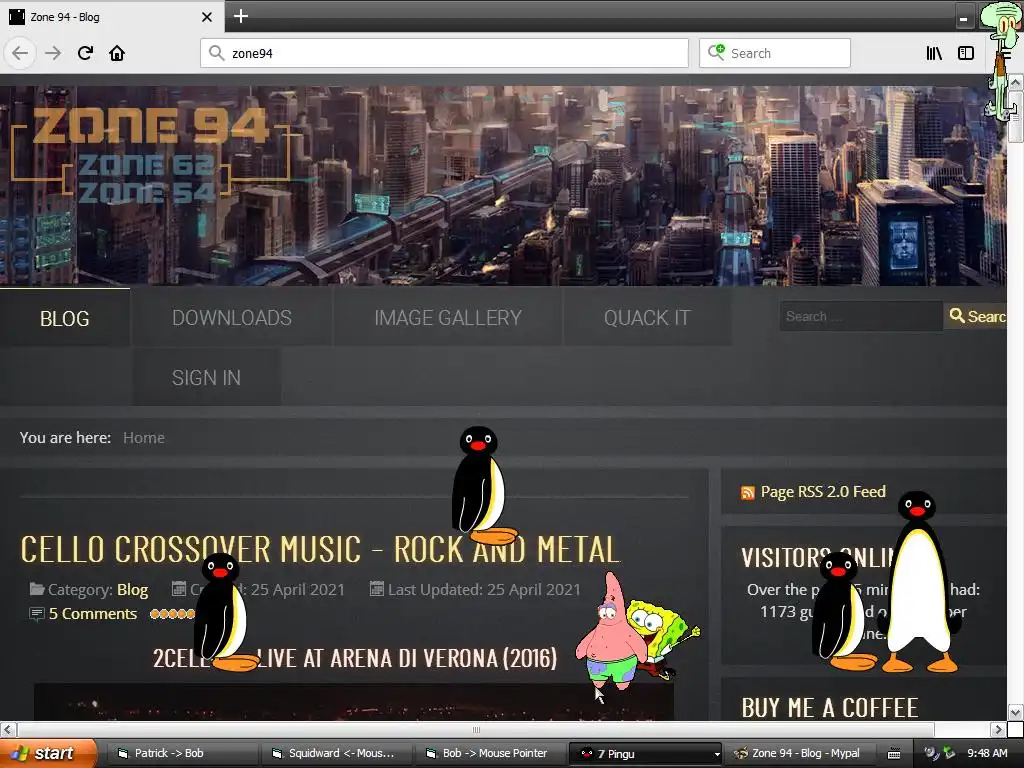Open the QUACK IT menu tab
The image size is (1024, 768).
[647, 318]
